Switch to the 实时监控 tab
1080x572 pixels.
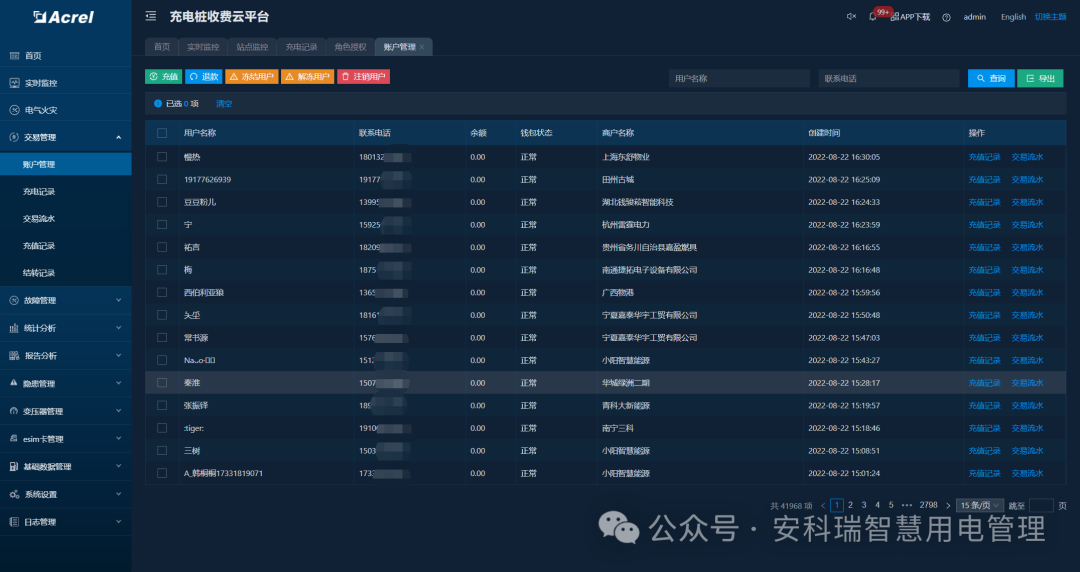point(203,47)
